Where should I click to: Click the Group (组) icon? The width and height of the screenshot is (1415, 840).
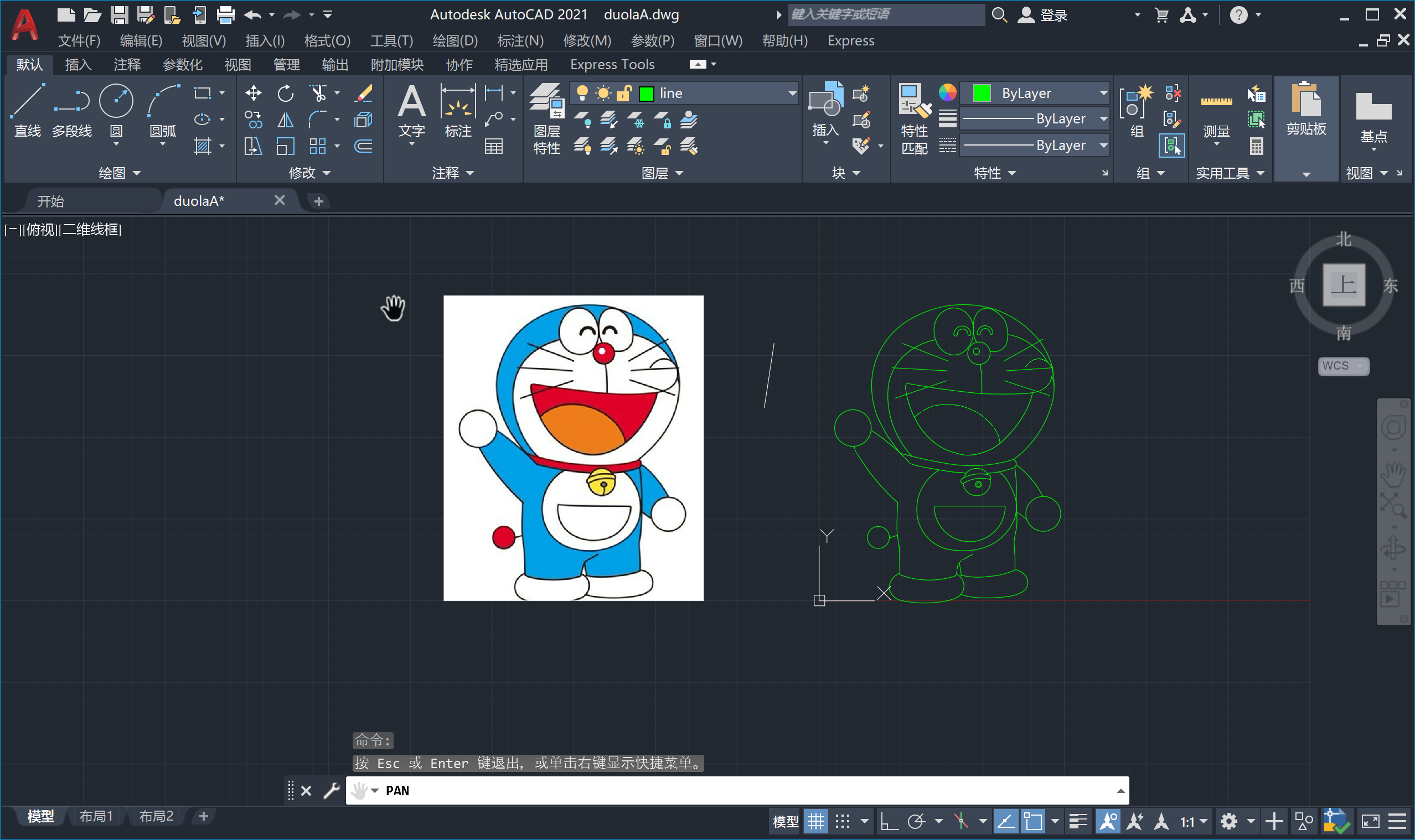pyautogui.click(x=1137, y=111)
